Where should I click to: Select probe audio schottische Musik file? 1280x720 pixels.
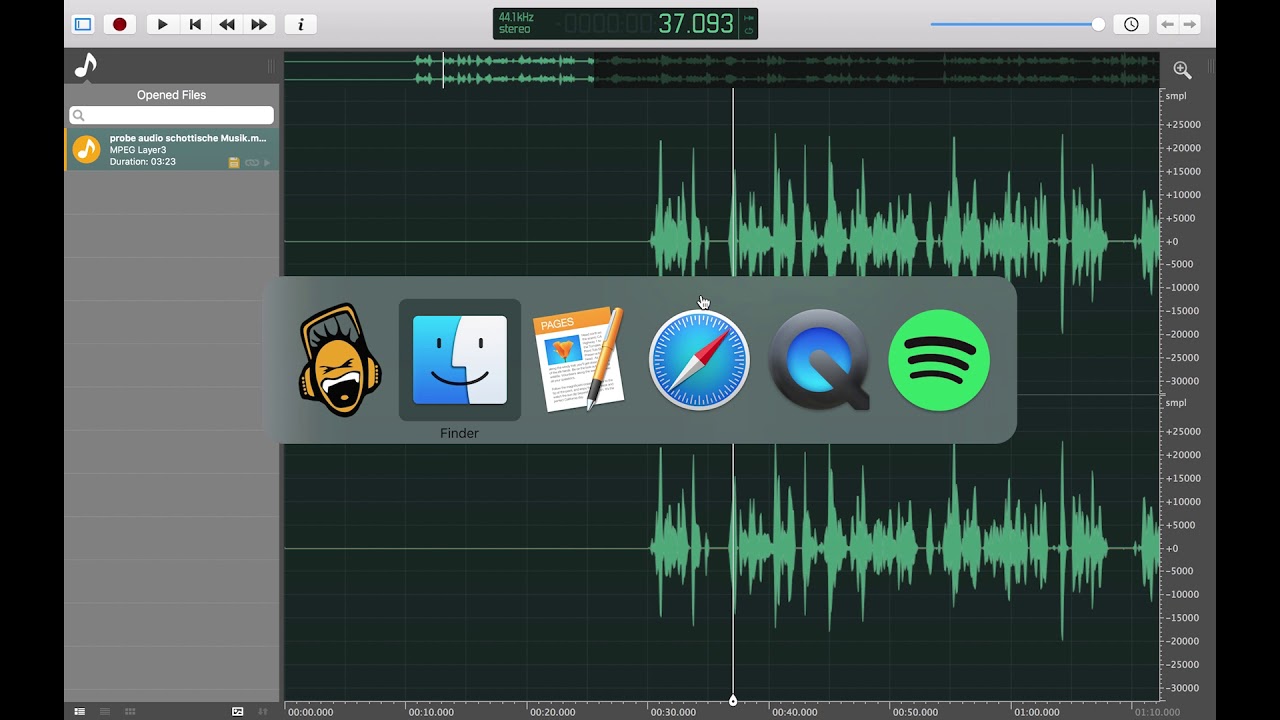(x=172, y=149)
